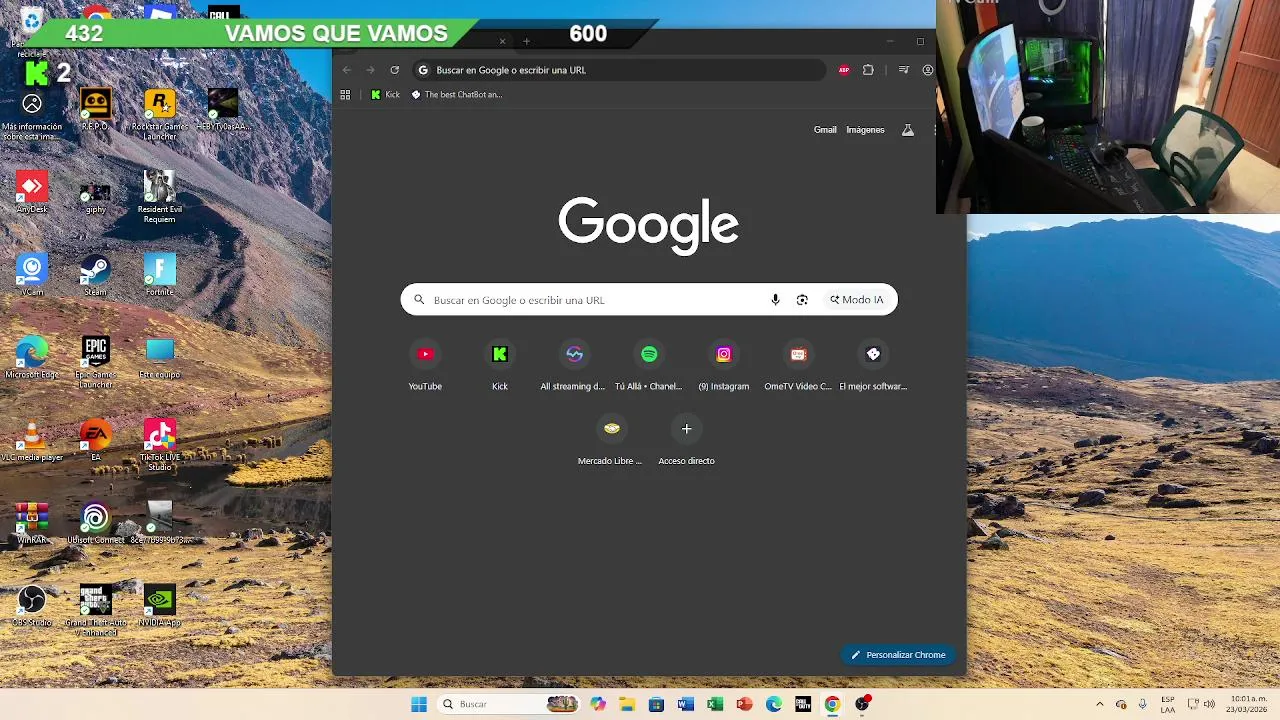Go forward in Chrome history
Screen dimensions: 1280x720
[x=370, y=70]
